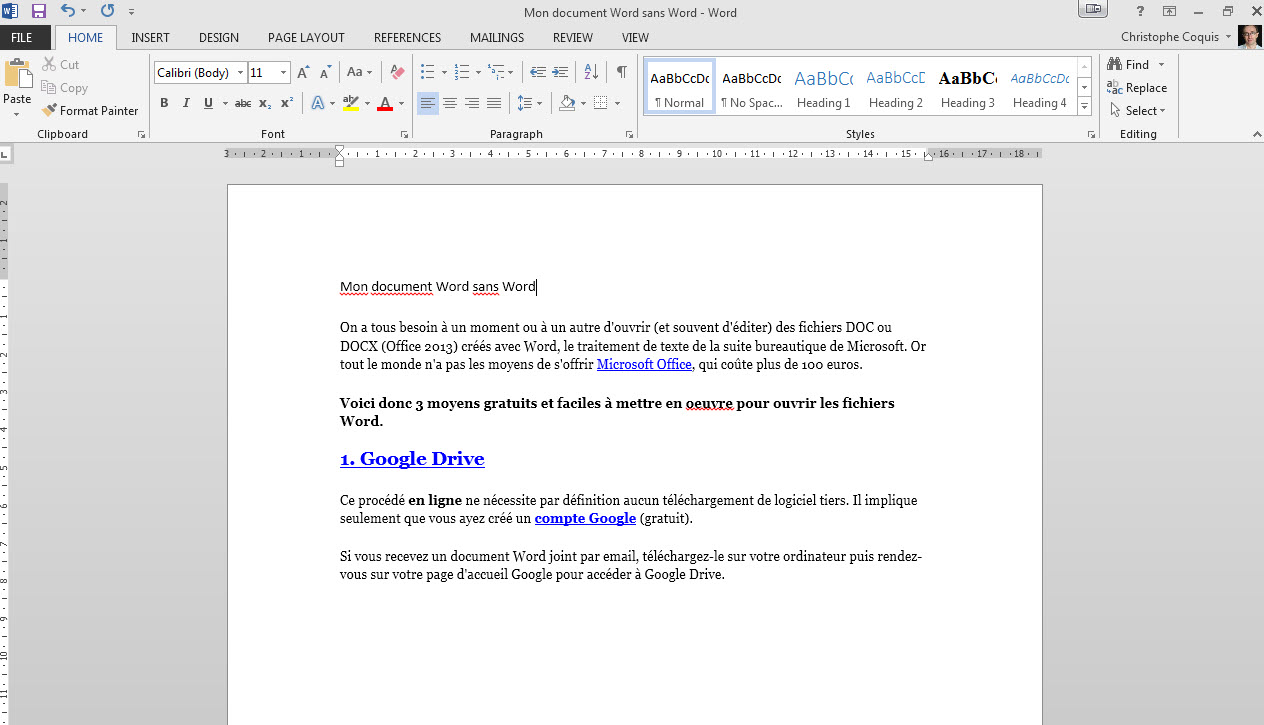Screen dimensions: 1264x725
Task: Toggle Bold formatting
Action: click(164, 103)
